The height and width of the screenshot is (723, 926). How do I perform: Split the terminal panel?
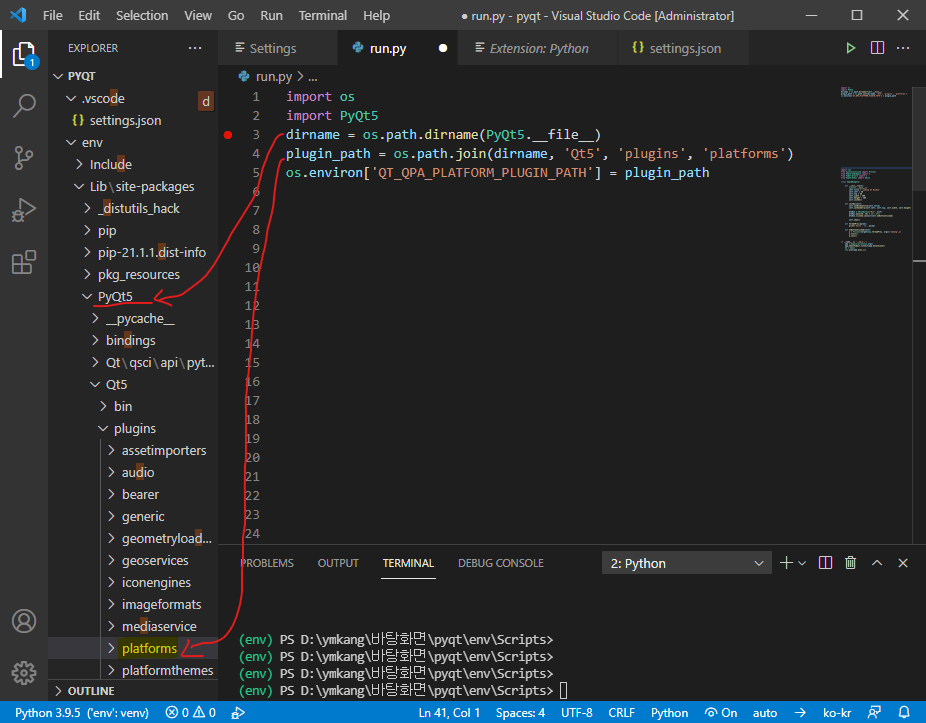coord(826,563)
